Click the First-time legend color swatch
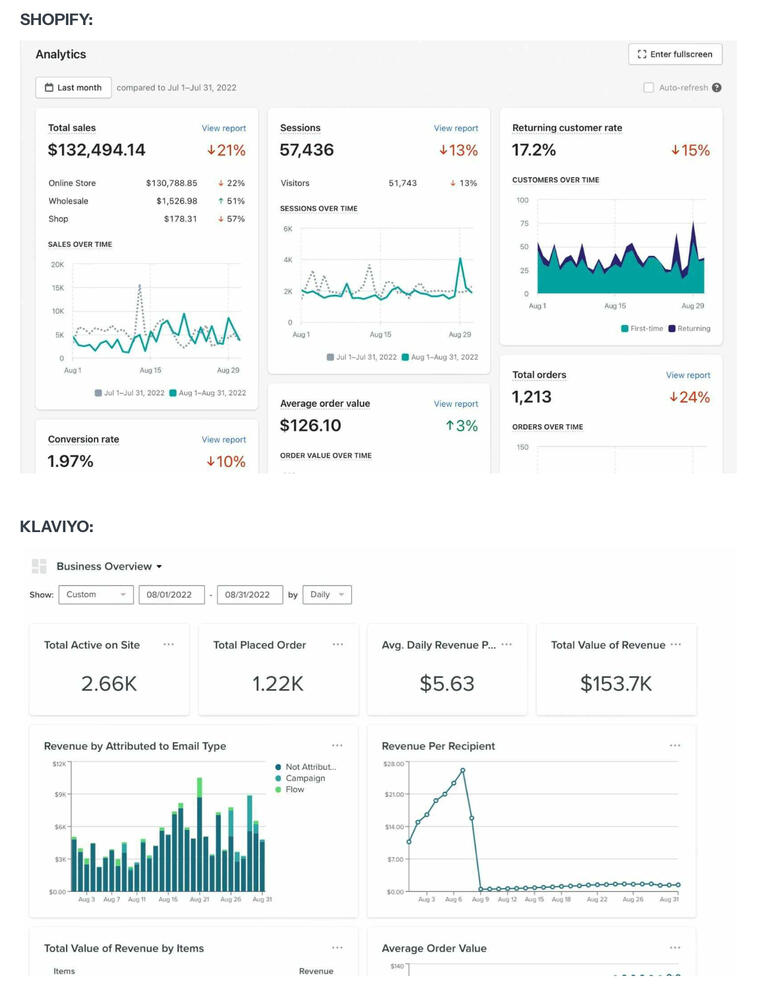758x1005 pixels. pyautogui.click(x=625, y=329)
